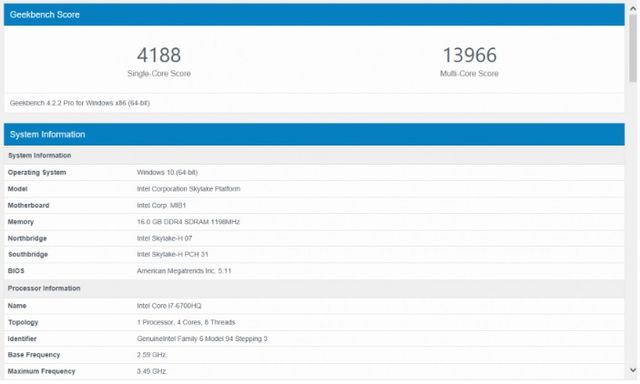Screen dimensions: 640x384
Task: Click the Processor Information subheader
Action: [44, 289]
